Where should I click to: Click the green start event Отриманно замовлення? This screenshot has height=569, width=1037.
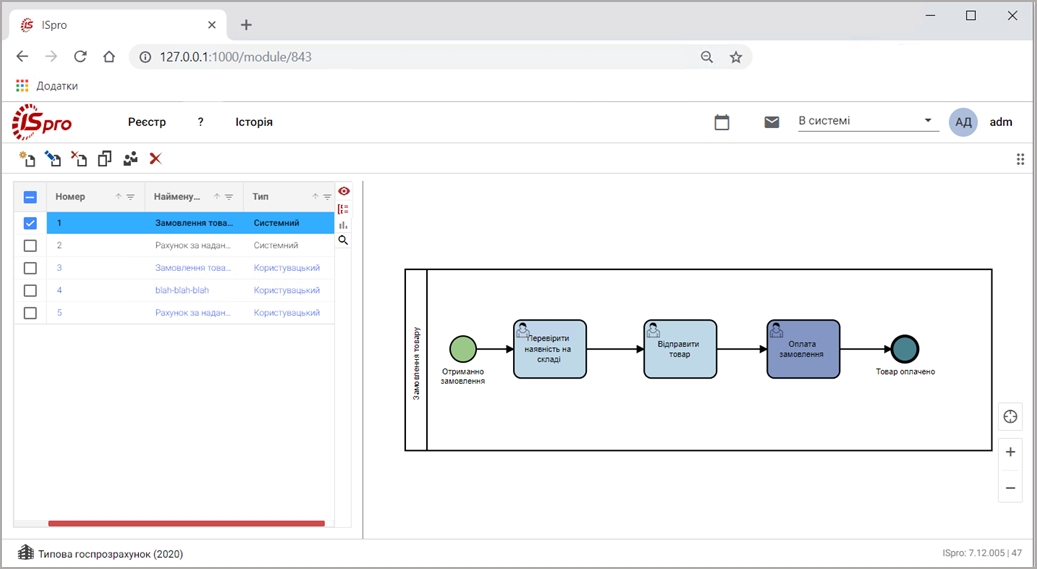pyautogui.click(x=463, y=349)
